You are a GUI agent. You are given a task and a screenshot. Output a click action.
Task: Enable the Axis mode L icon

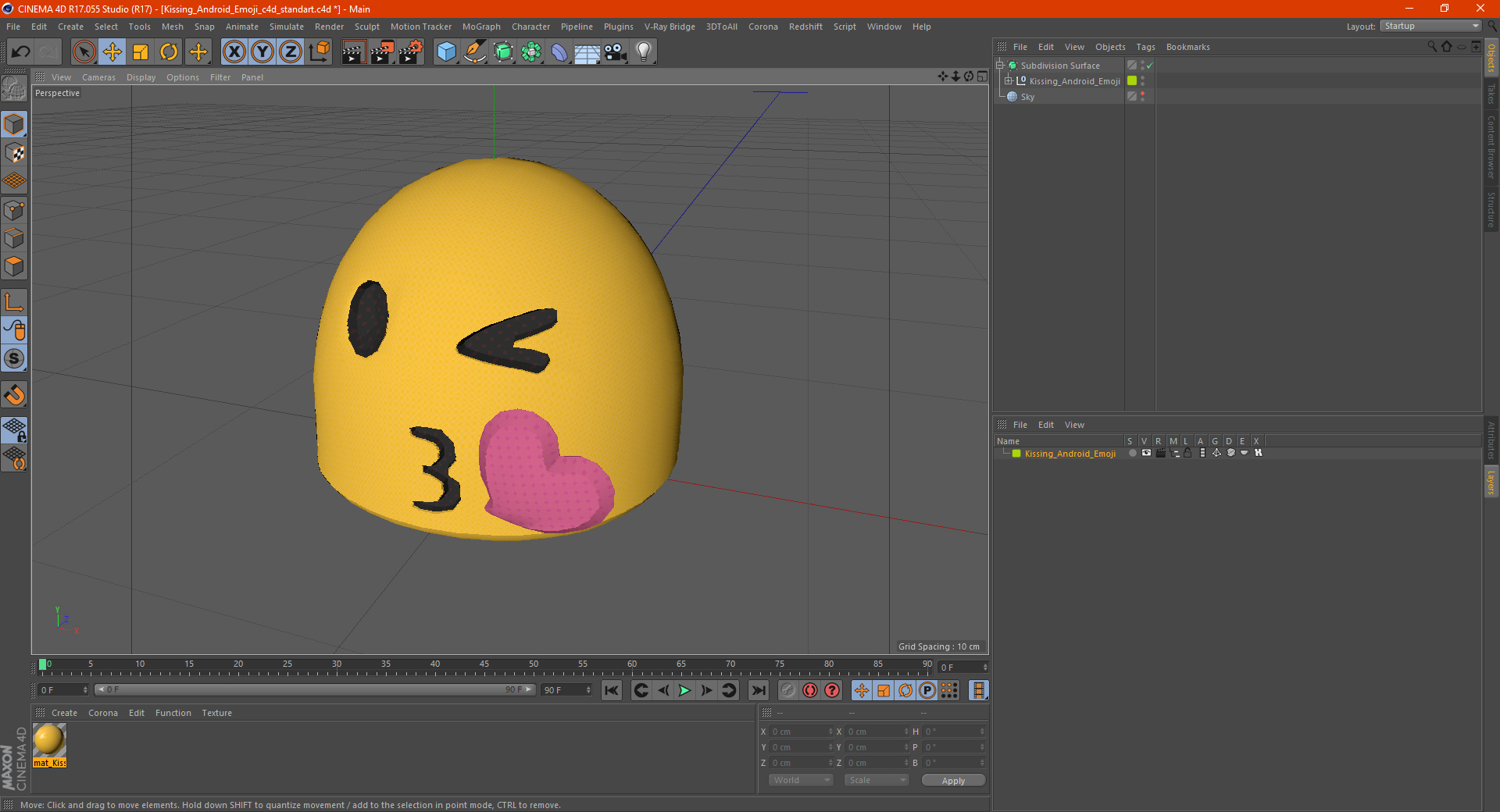[15, 302]
